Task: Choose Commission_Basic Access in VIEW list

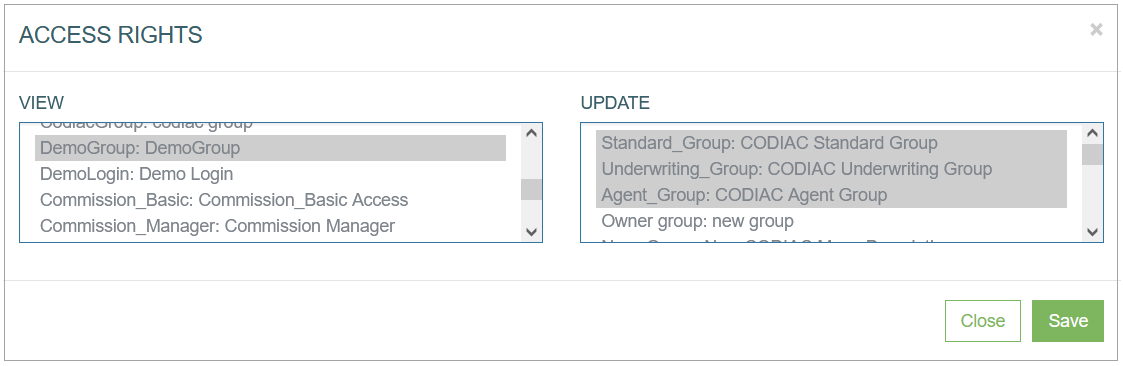Action: point(271,200)
